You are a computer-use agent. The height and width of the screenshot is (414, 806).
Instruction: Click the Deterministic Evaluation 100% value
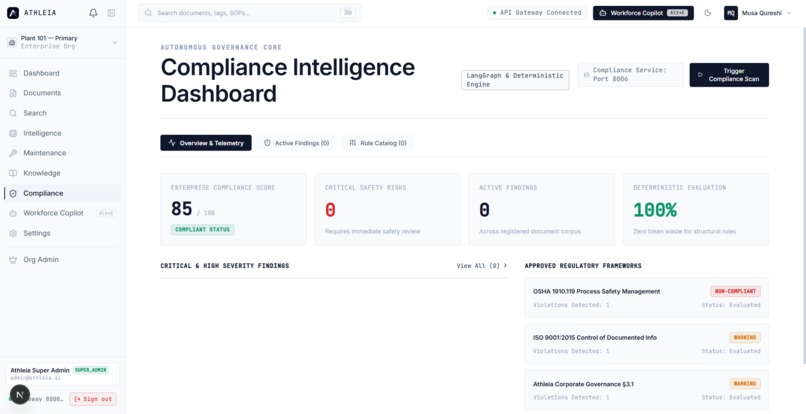coord(655,210)
